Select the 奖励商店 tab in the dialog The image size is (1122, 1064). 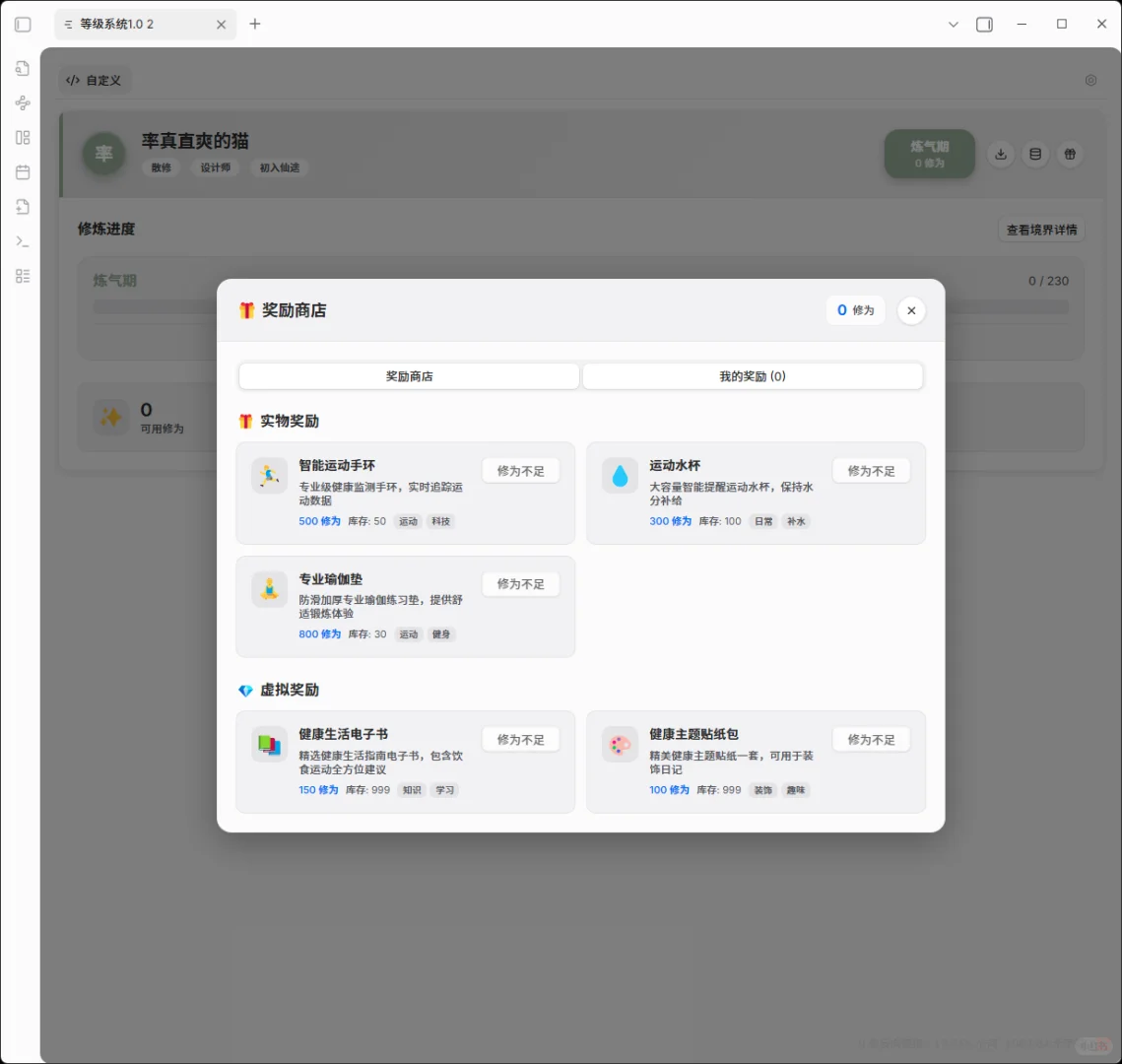pyautogui.click(x=408, y=375)
